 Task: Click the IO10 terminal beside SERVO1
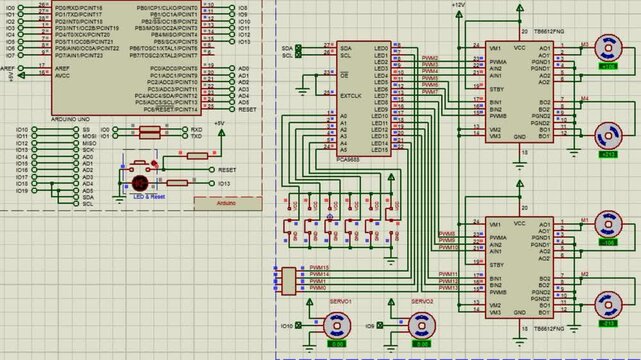click(298, 326)
